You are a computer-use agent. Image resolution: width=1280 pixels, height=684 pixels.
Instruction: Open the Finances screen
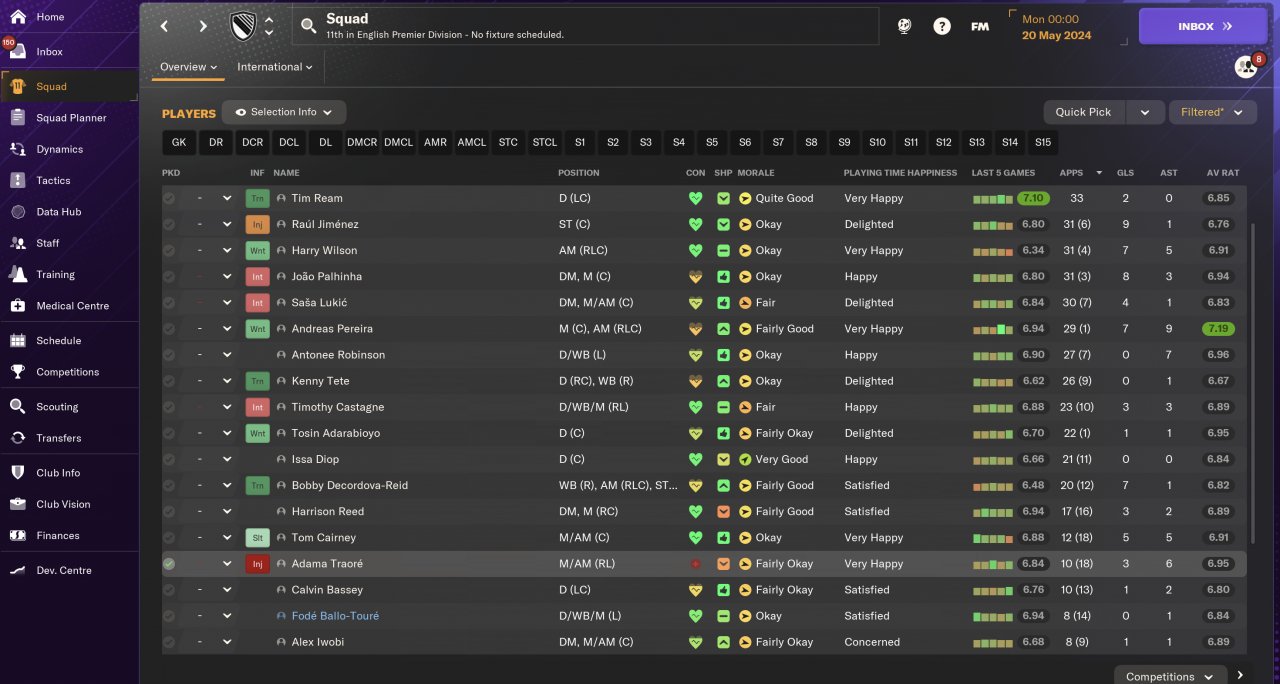(58, 535)
